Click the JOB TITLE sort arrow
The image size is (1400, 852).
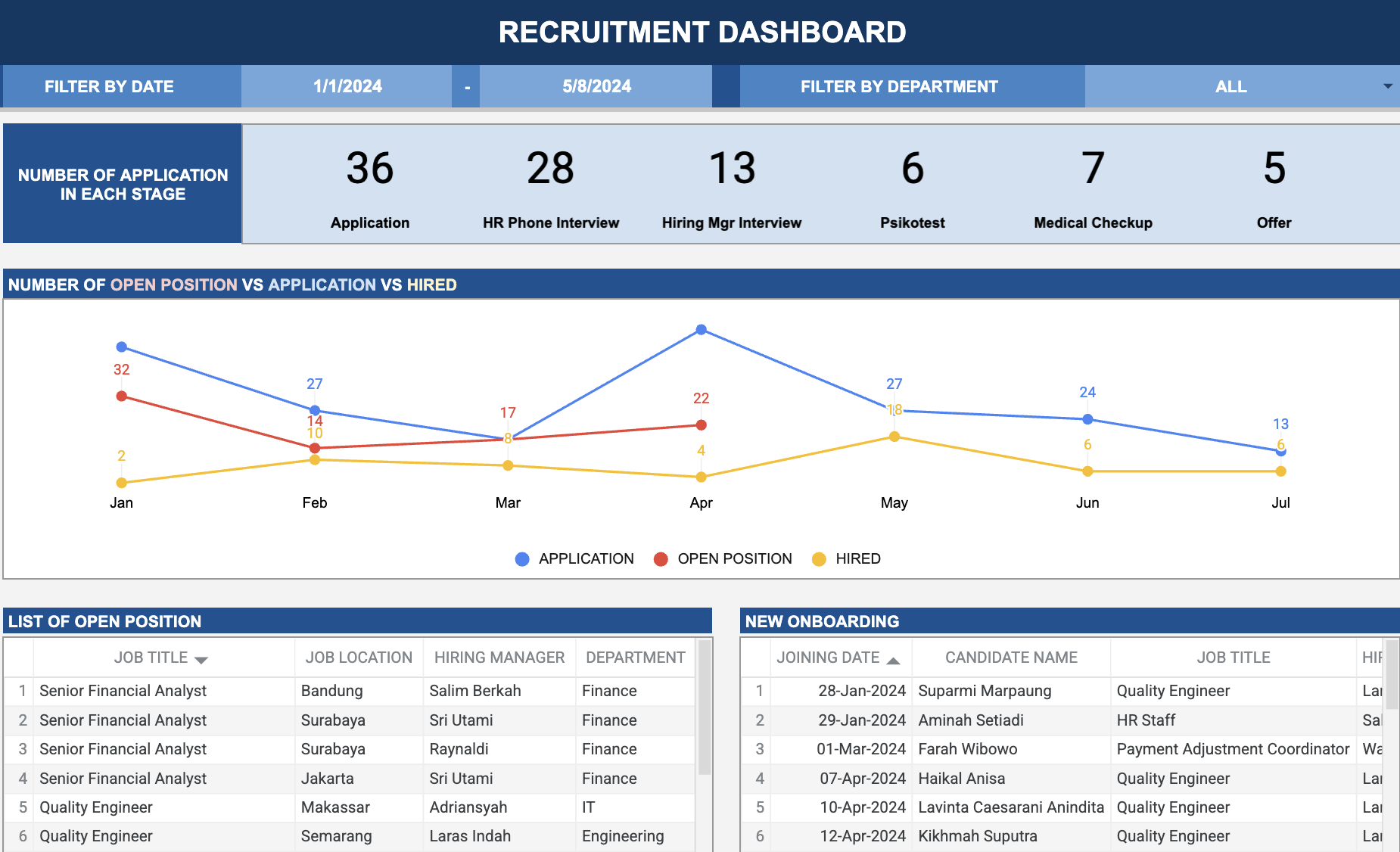coord(201,660)
